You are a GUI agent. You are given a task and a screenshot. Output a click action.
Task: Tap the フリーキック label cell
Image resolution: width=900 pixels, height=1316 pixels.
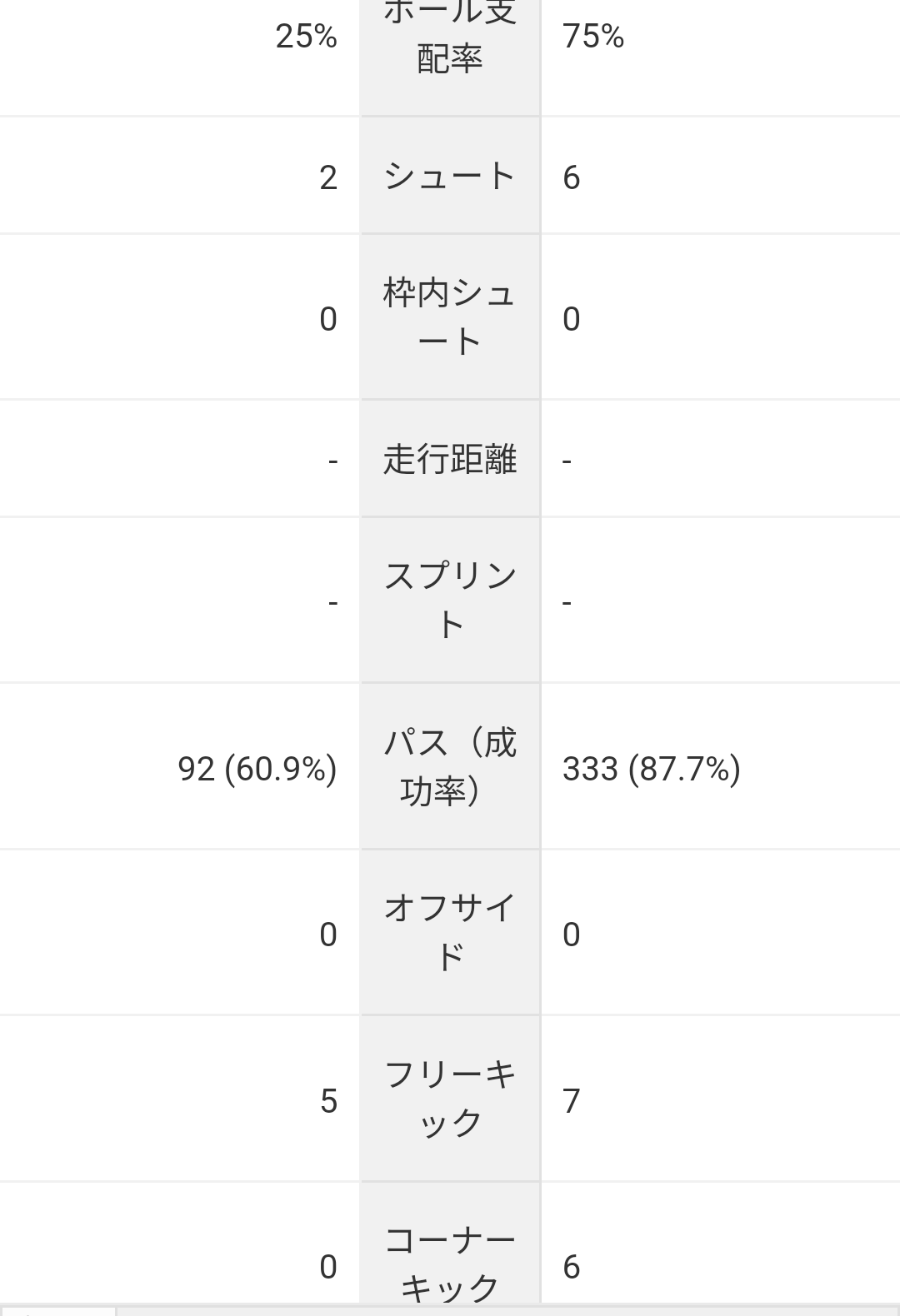pos(450,1099)
